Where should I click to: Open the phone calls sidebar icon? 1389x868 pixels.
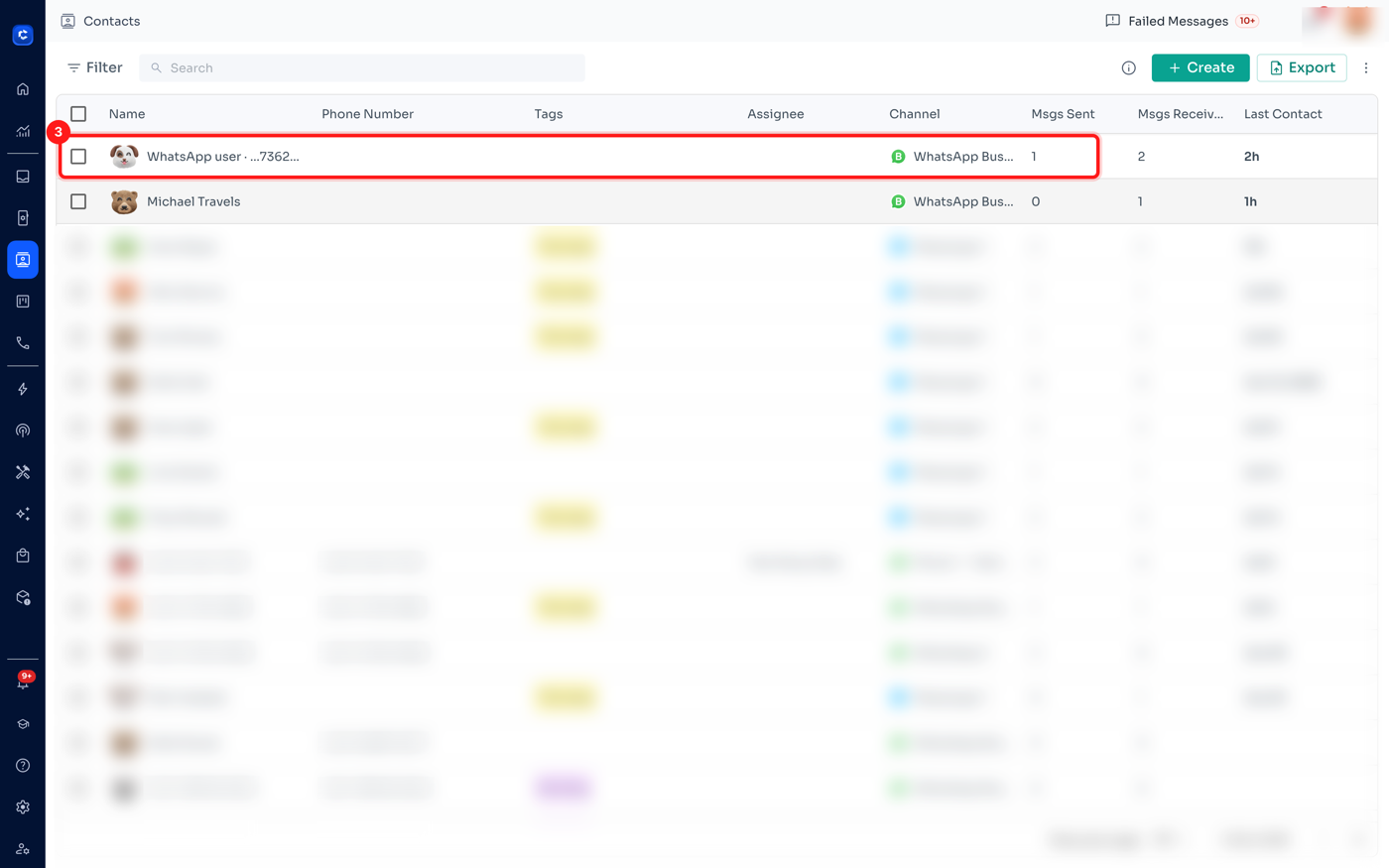point(23,343)
